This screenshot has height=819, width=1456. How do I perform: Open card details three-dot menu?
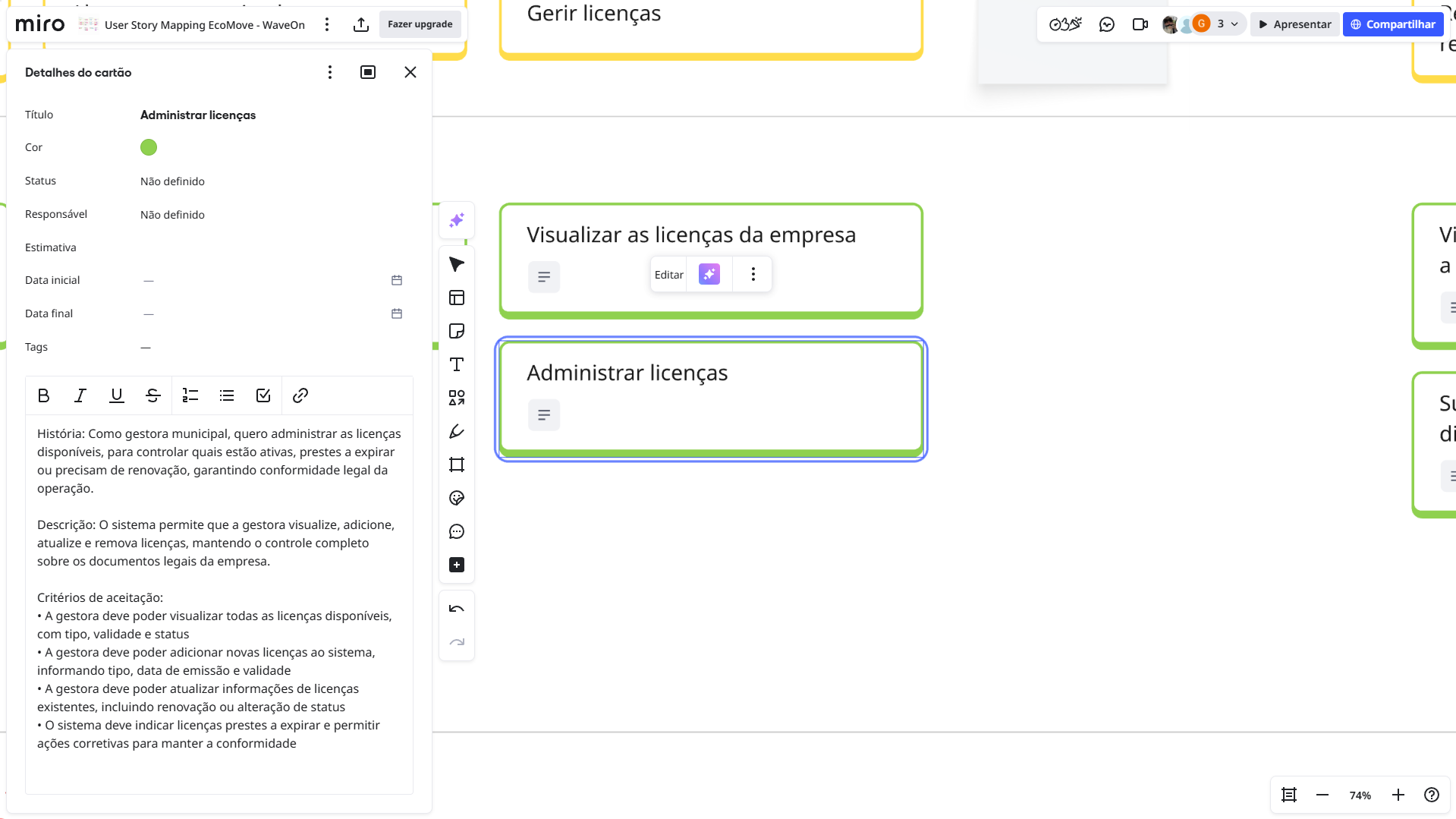point(329,72)
